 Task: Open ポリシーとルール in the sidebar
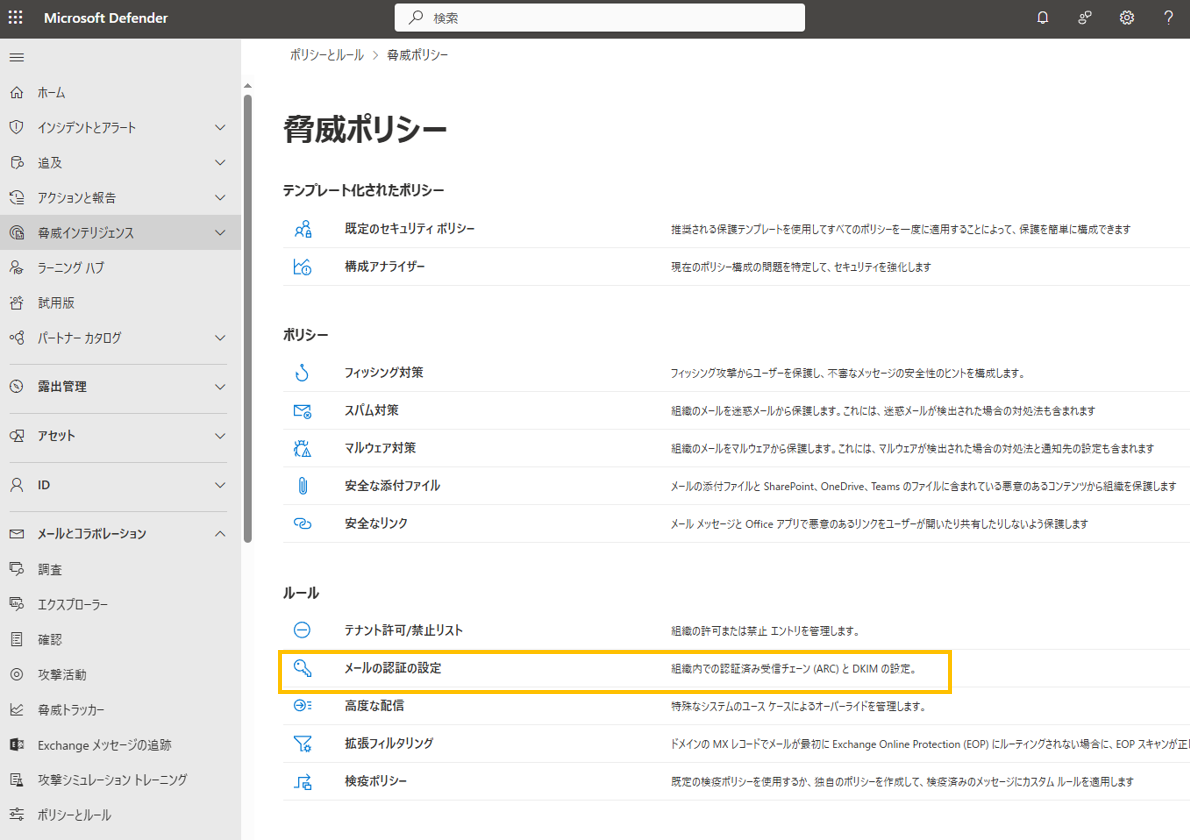tap(120, 815)
